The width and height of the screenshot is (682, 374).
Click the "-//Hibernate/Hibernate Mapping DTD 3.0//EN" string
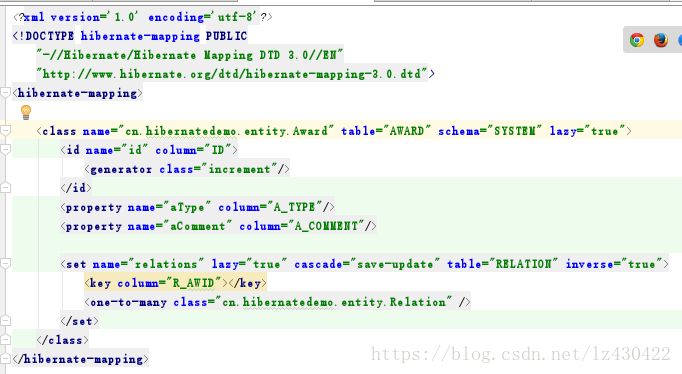coord(190,55)
